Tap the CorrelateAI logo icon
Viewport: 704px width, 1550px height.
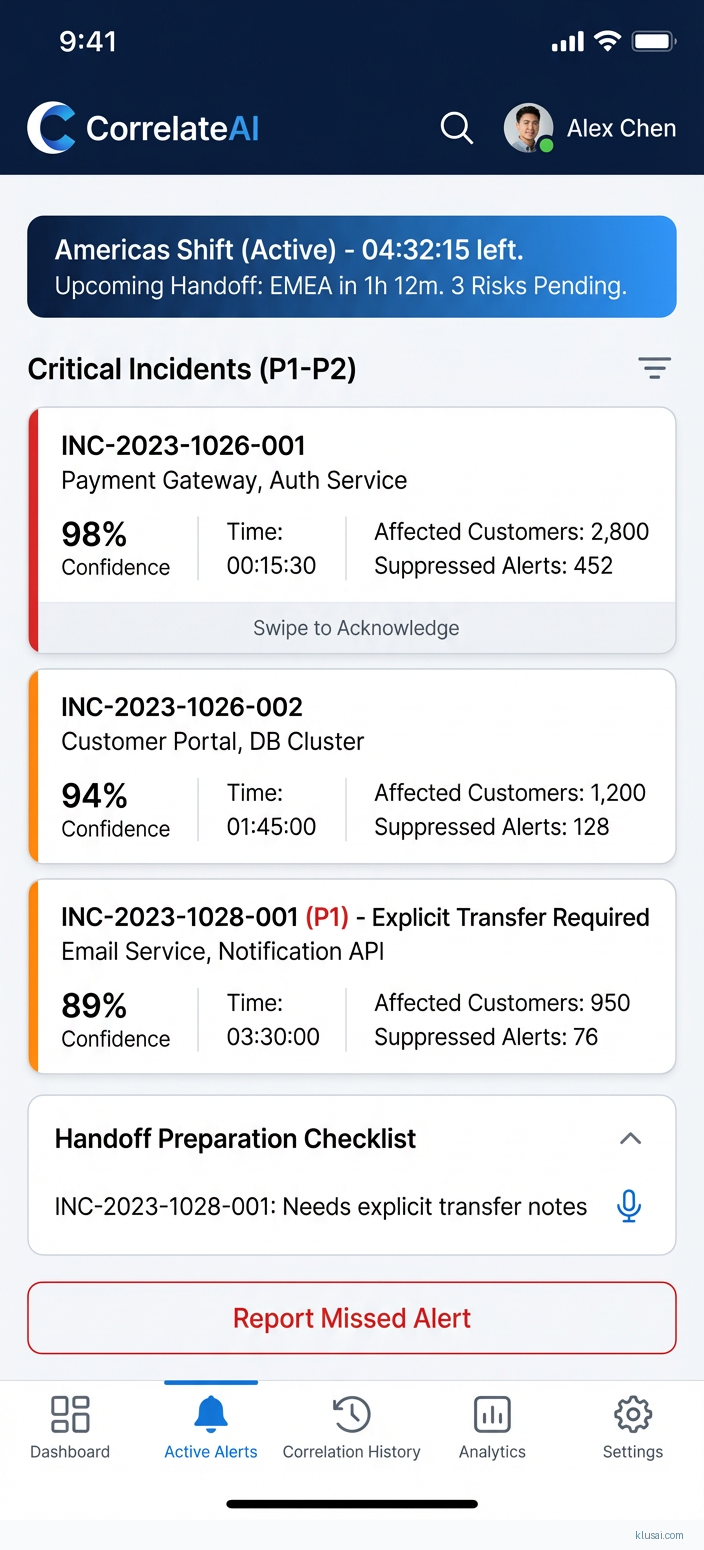coord(51,128)
